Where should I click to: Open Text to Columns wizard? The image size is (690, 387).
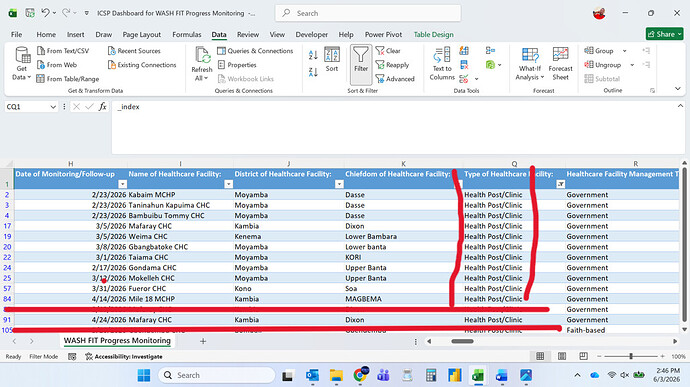pyautogui.click(x=442, y=64)
